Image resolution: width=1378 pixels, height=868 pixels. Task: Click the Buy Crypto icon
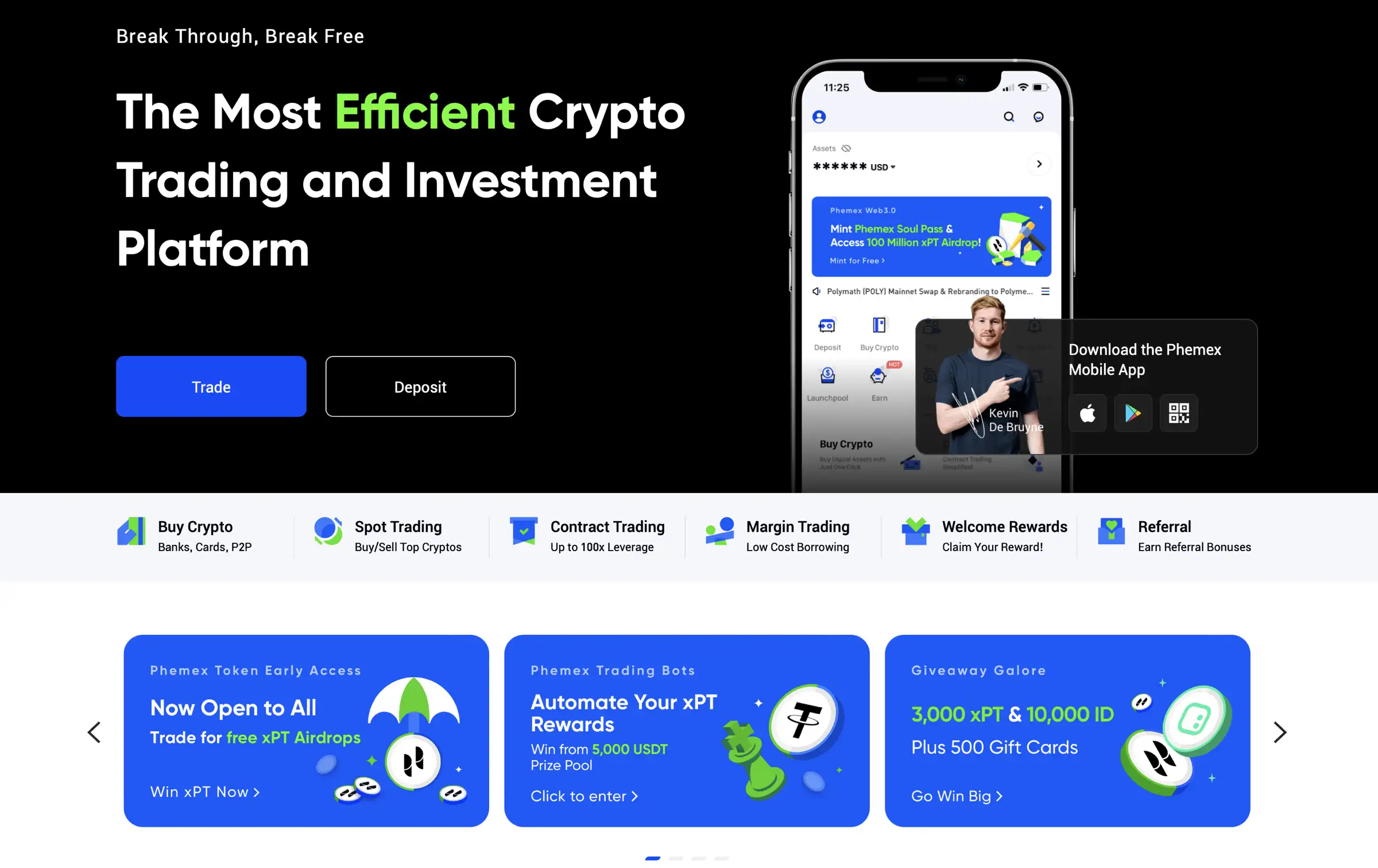click(131, 534)
